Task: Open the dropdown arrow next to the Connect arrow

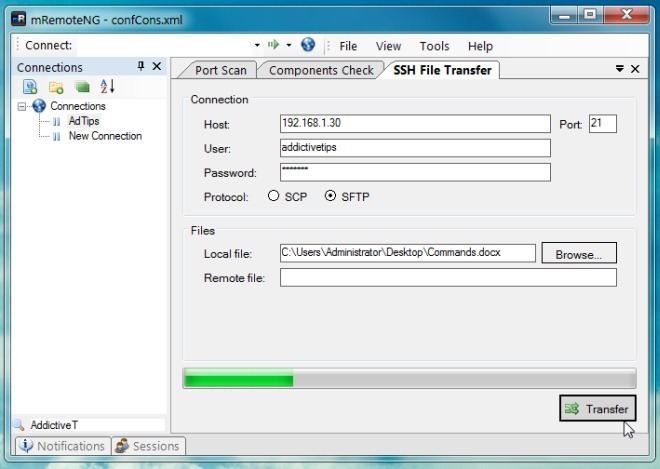Action: (289, 45)
